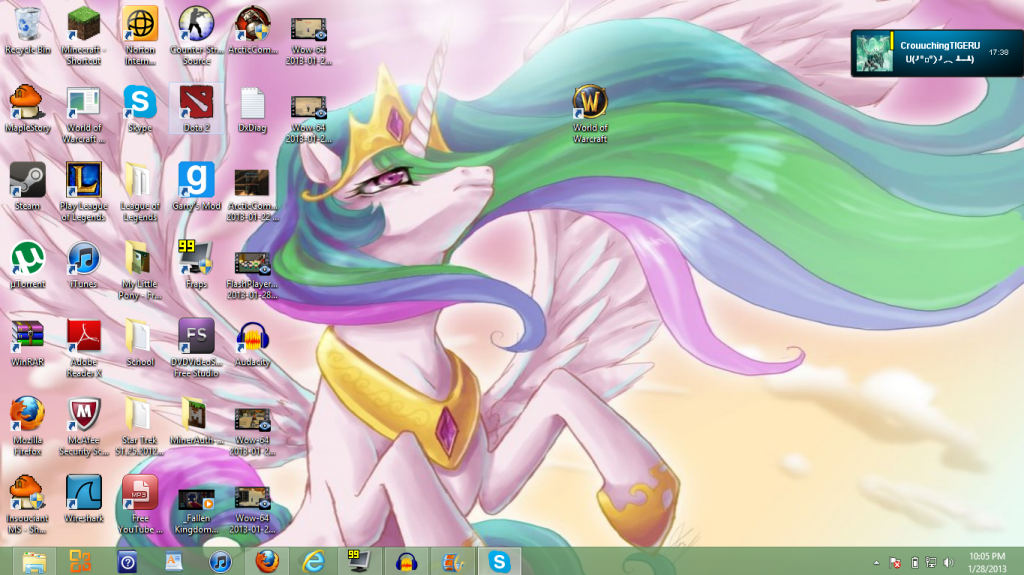Select the Wow-64 video beside _Fallen Kingdom
The image size is (1024, 575).
252,510
